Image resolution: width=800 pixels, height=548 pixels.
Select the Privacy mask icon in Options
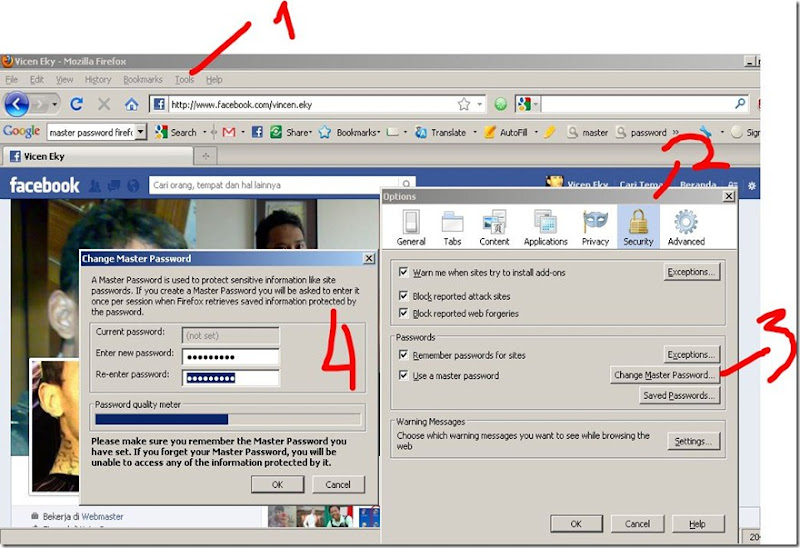(595, 228)
